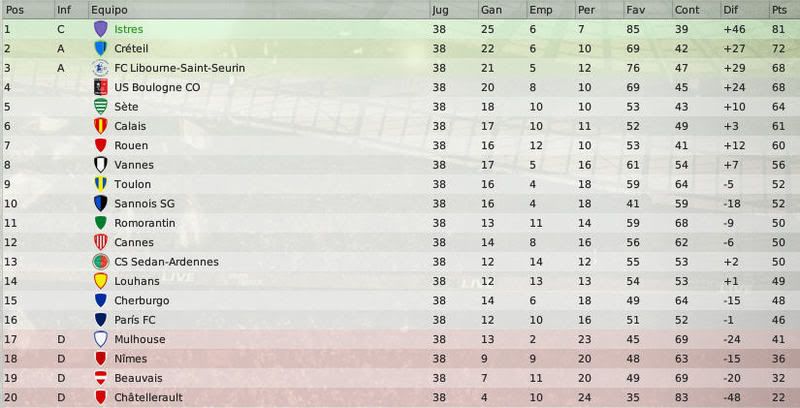The height and width of the screenshot is (408, 800).
Task: Click the Cannes red striped badge
Action: click(x=101, y=242)
